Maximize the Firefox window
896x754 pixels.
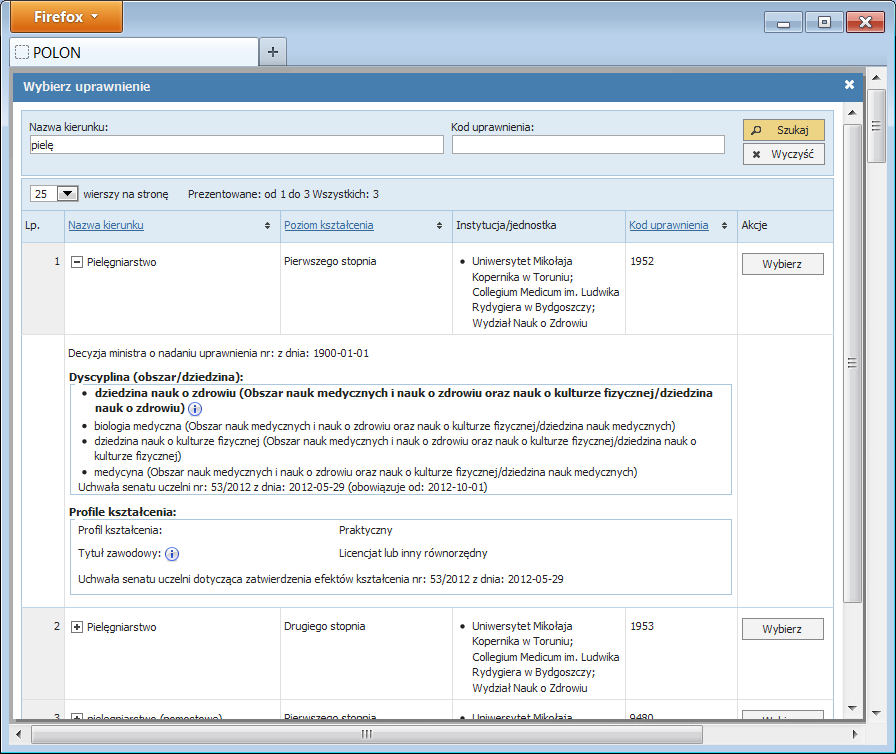(x=823, y=22)
